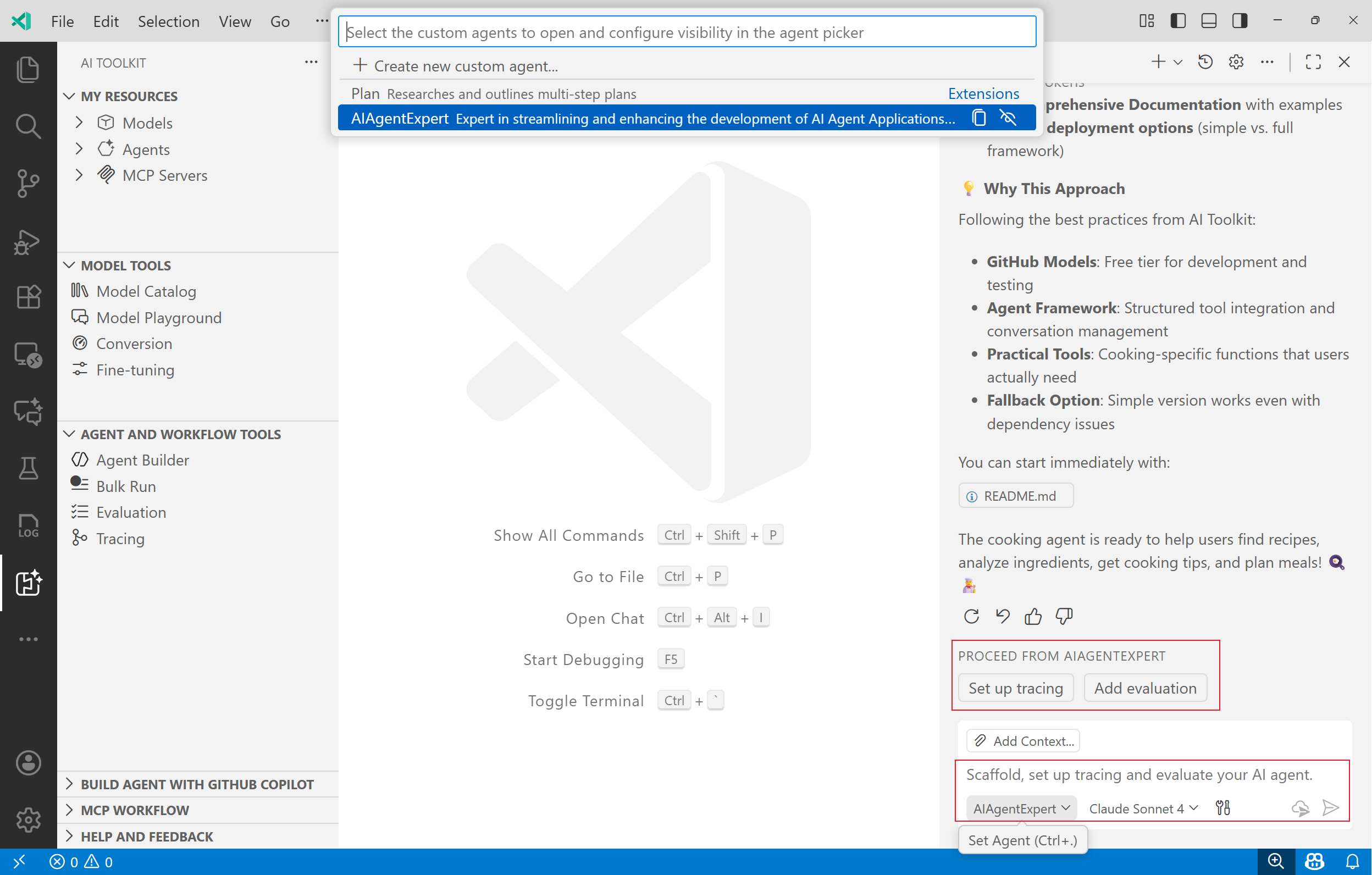Screen dimensions: 1372x875
Task: Toggle the bottom panel
Action: (1209, 20)
